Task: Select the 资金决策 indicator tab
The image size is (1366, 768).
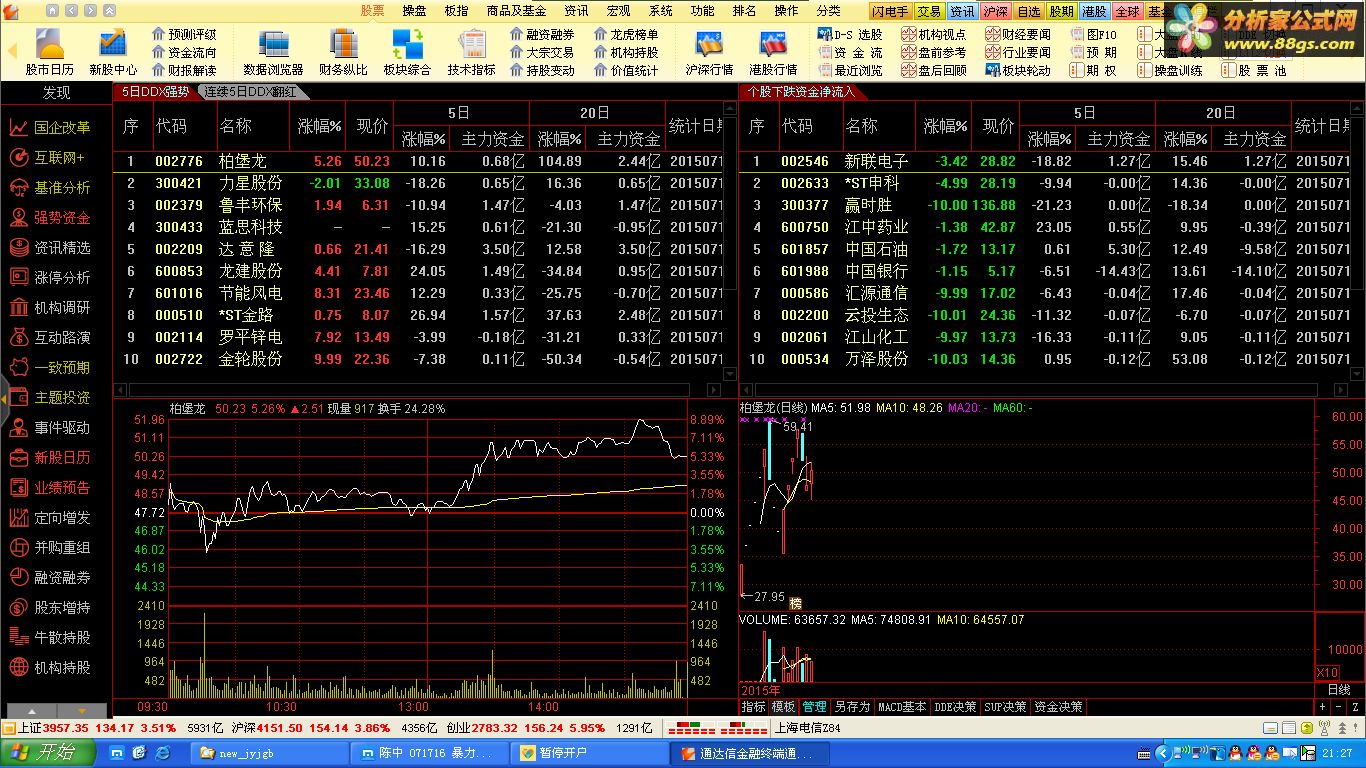Action: click(1058, 707)
